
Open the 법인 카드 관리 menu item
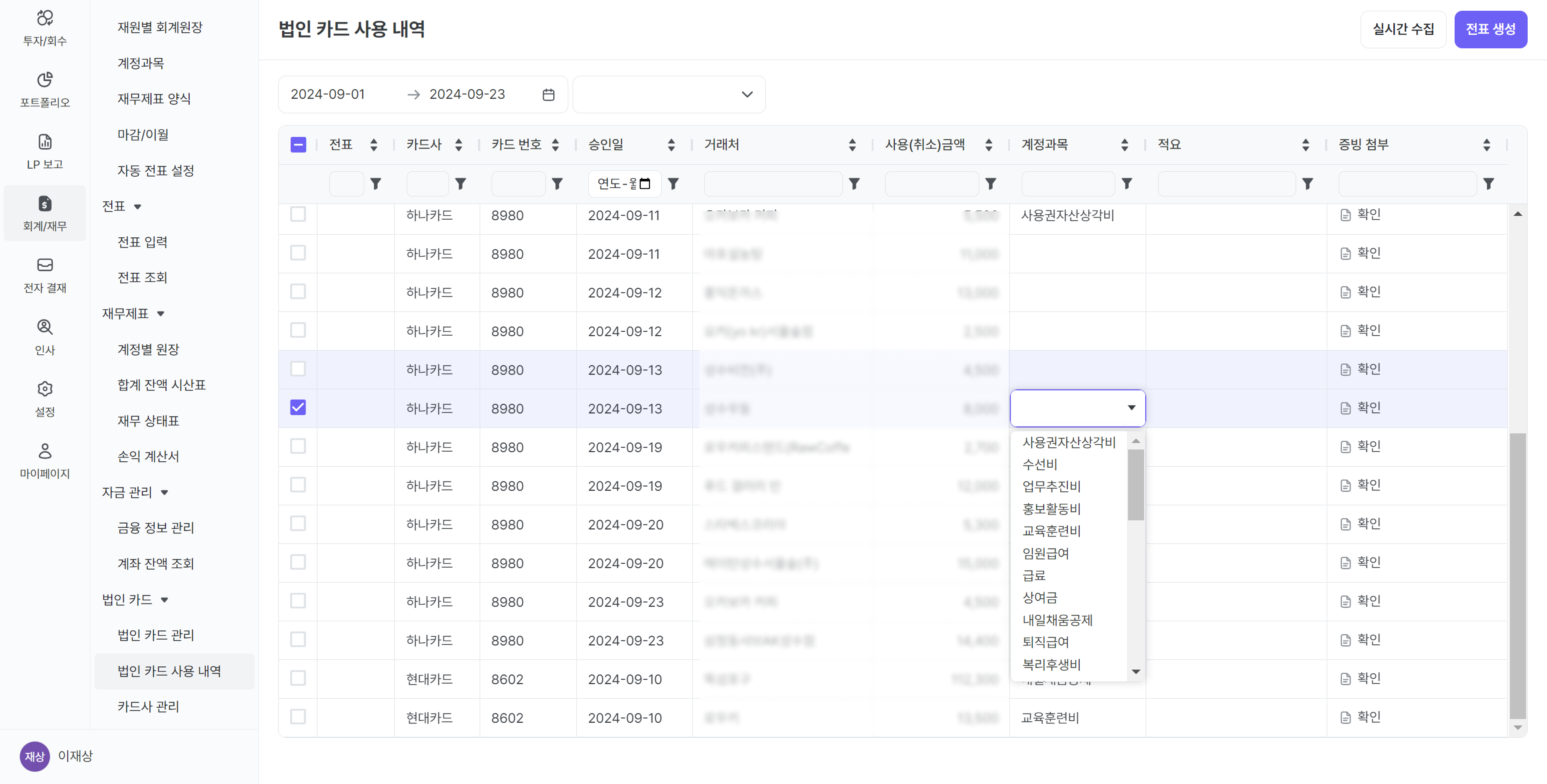[x=156, y=635]
